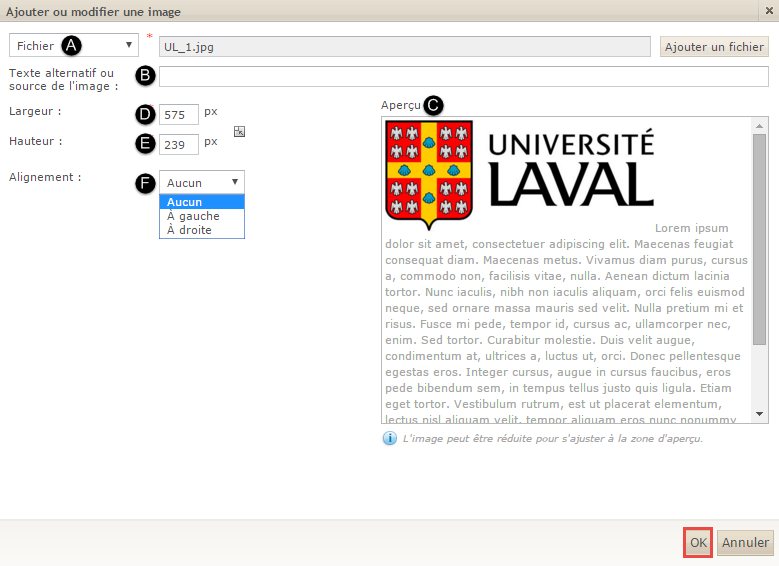Click the preview vertical scrollbar thumb
The width and height of the screenshot is (779, 566).
(759, 240)
